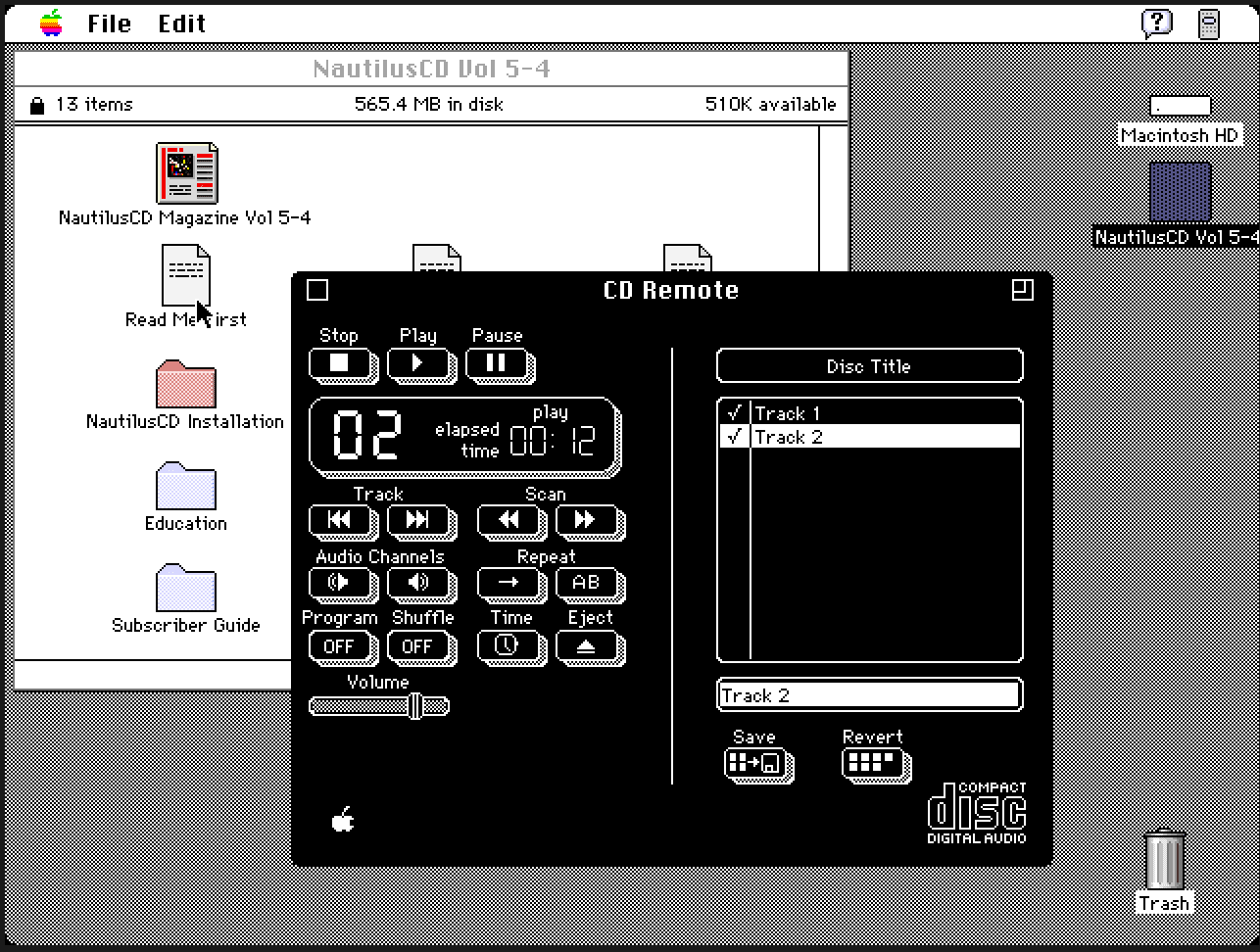Revert track list changes with the Revert icon
This screenshot has height=952, width=1260.
point(876,763)
